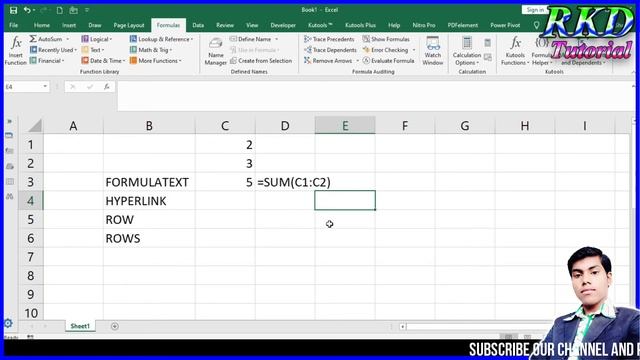The width and height of the screenshot is (640, 360).
Task: Click the Save icon in title bar
Action: coord(13,10)
